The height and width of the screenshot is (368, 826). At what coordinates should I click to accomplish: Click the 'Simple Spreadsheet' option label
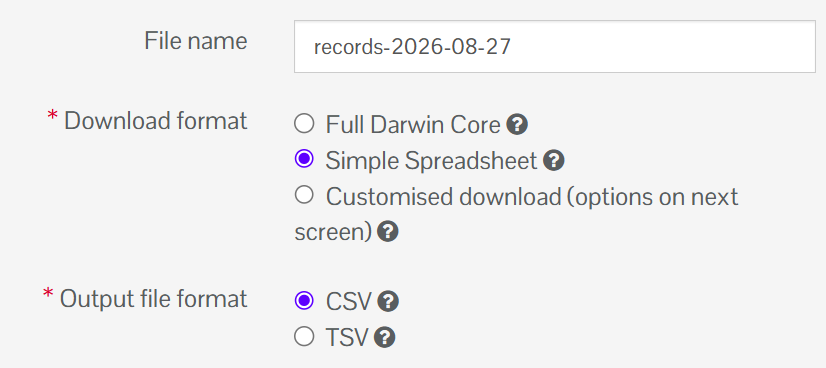pos(431,161)
